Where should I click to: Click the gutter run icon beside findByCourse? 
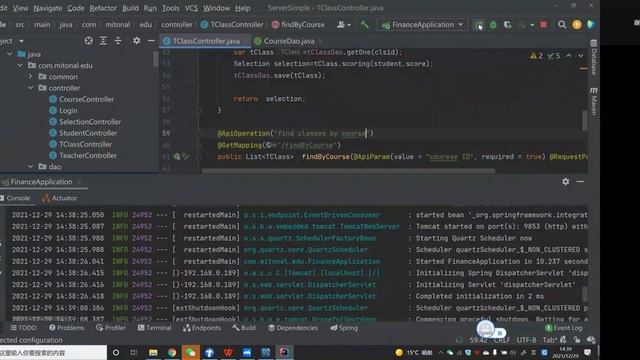(x=177, y=156)
